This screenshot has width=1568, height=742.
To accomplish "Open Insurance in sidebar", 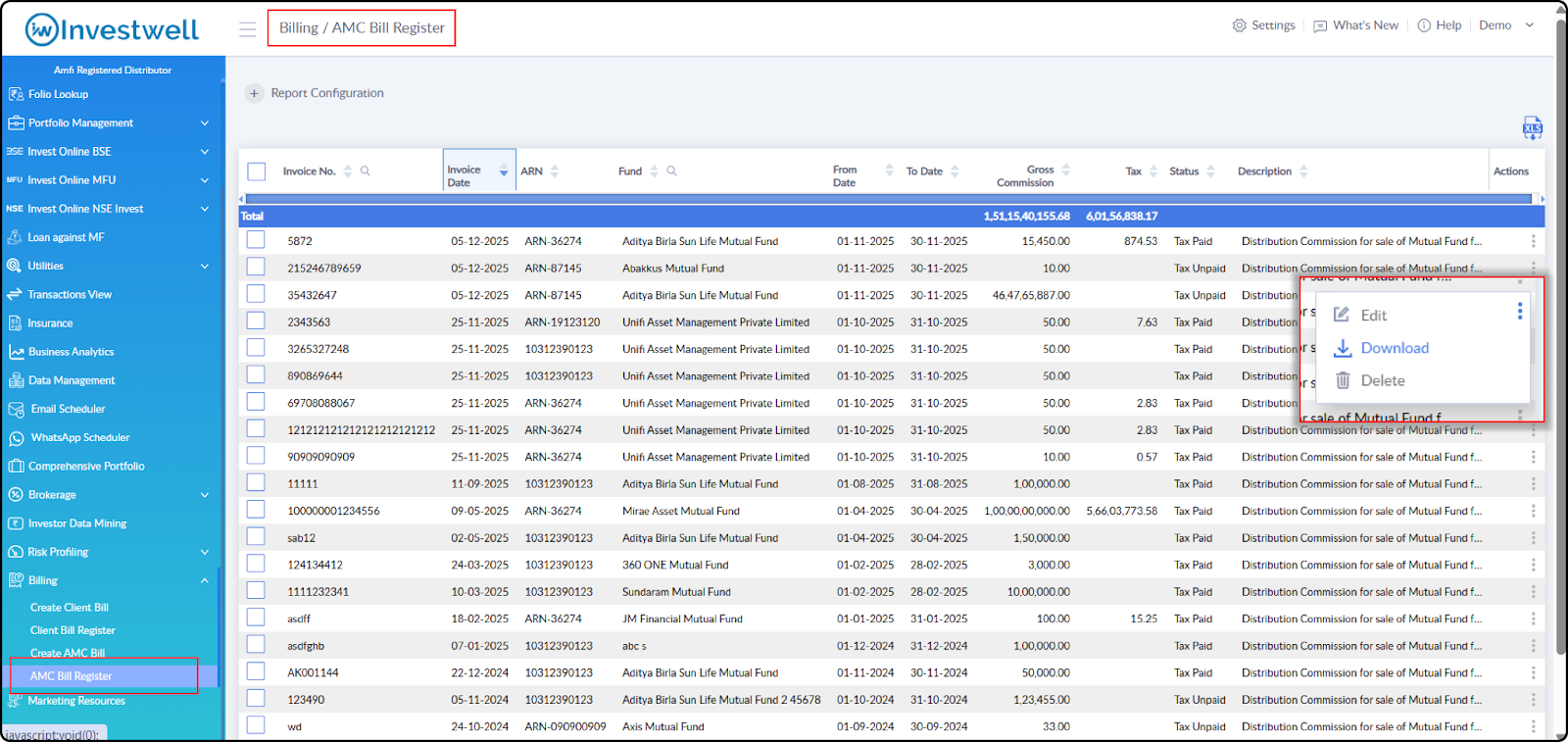I will point(50,323).
